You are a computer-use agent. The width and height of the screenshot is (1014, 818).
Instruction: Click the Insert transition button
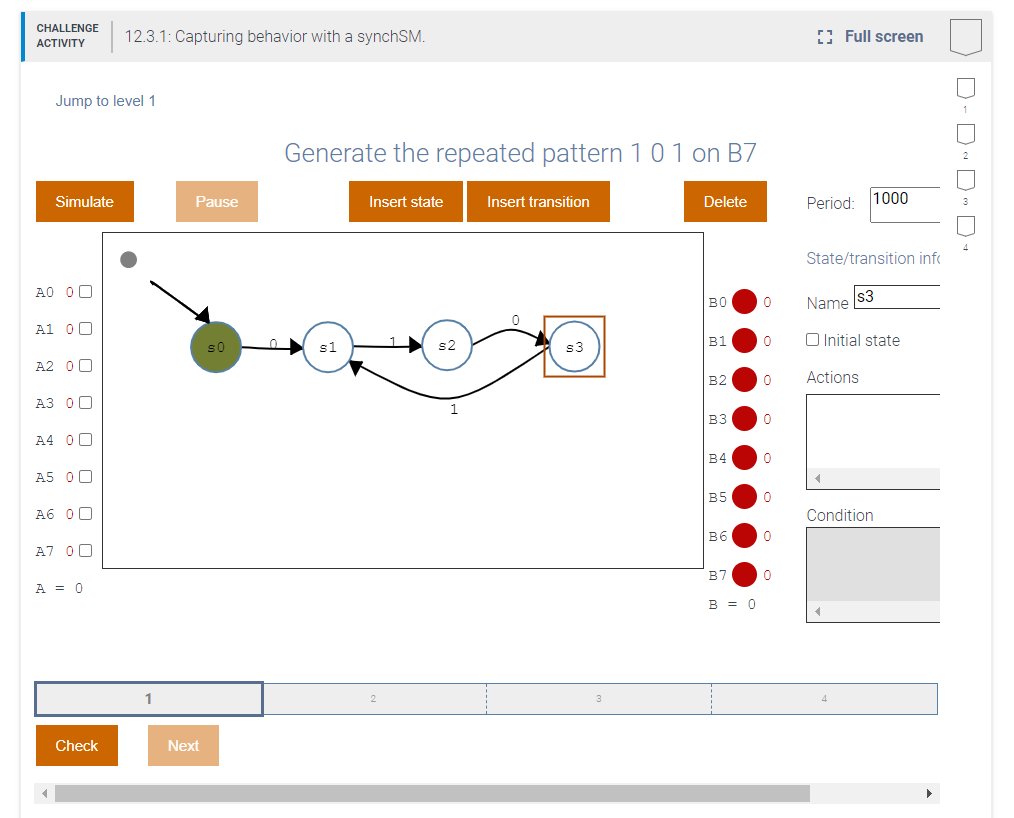tap(538, 202)
